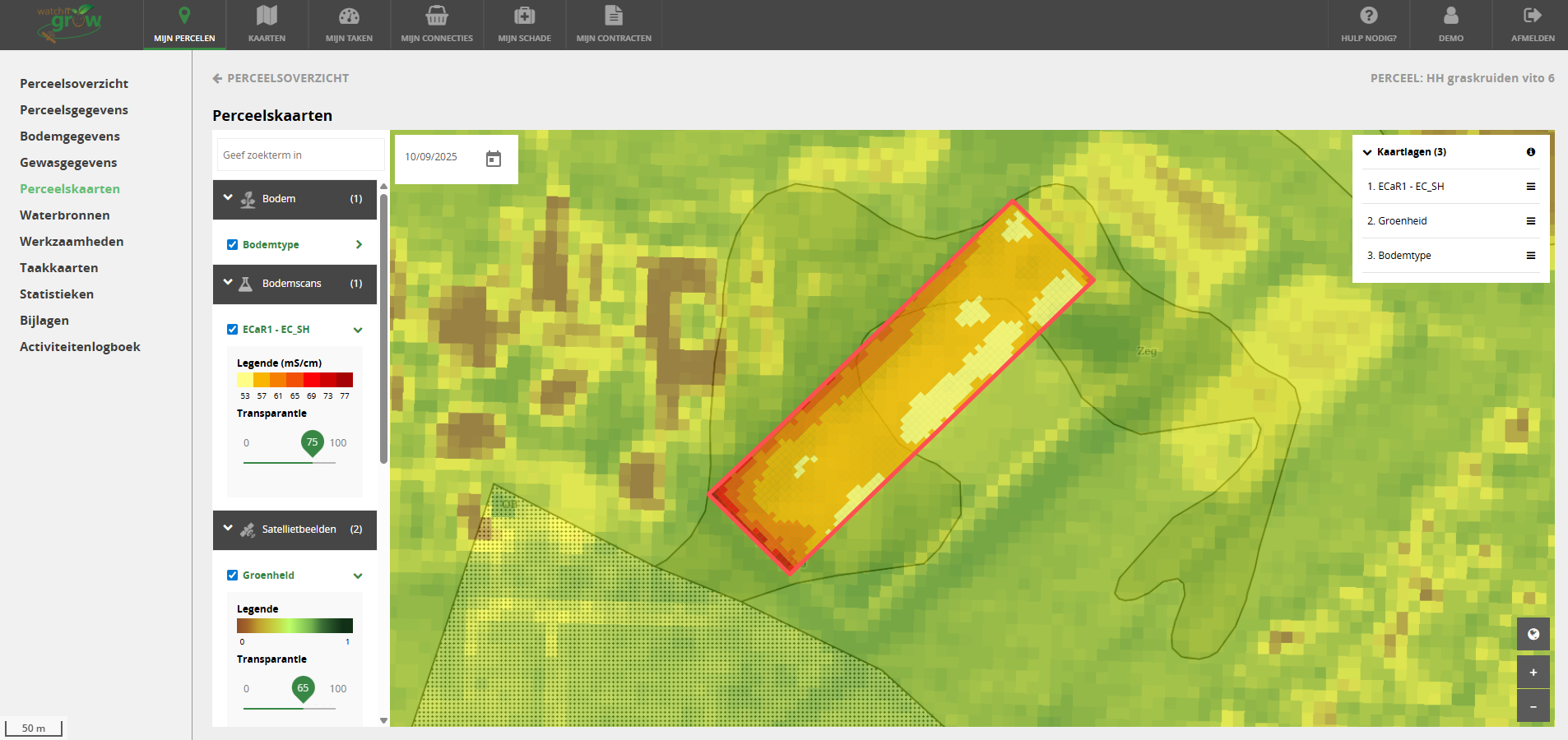
Task: Go back to Perceelsoverzicht link
Action: (281, 78)
